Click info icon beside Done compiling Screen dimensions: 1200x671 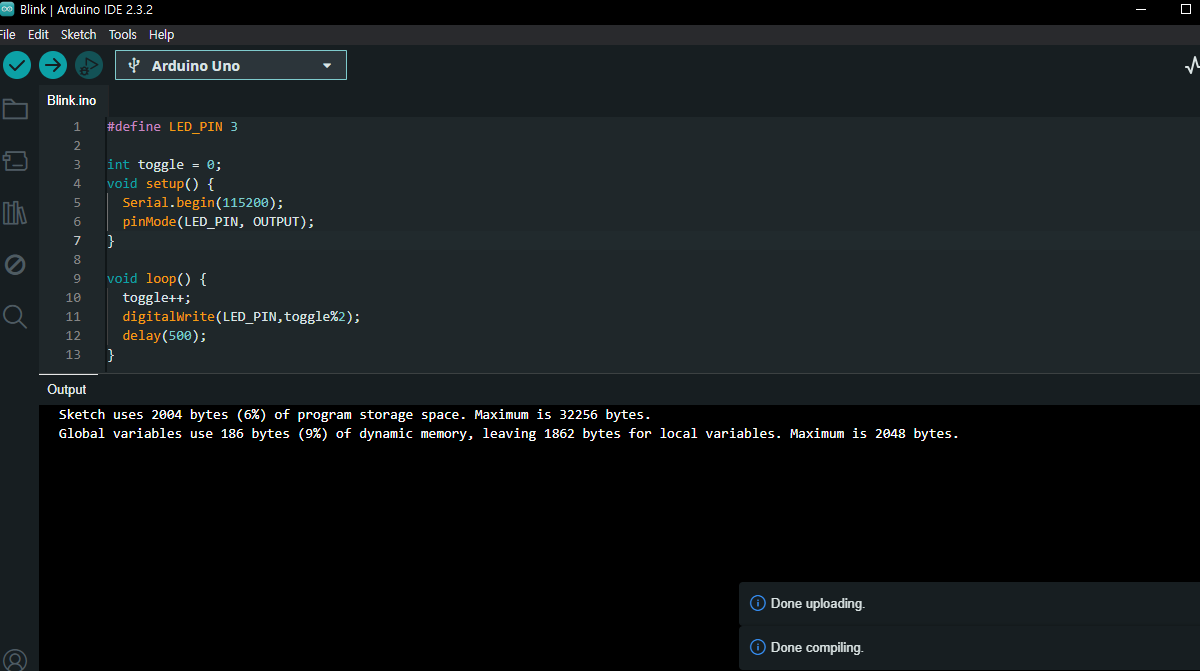coord(757,648)
